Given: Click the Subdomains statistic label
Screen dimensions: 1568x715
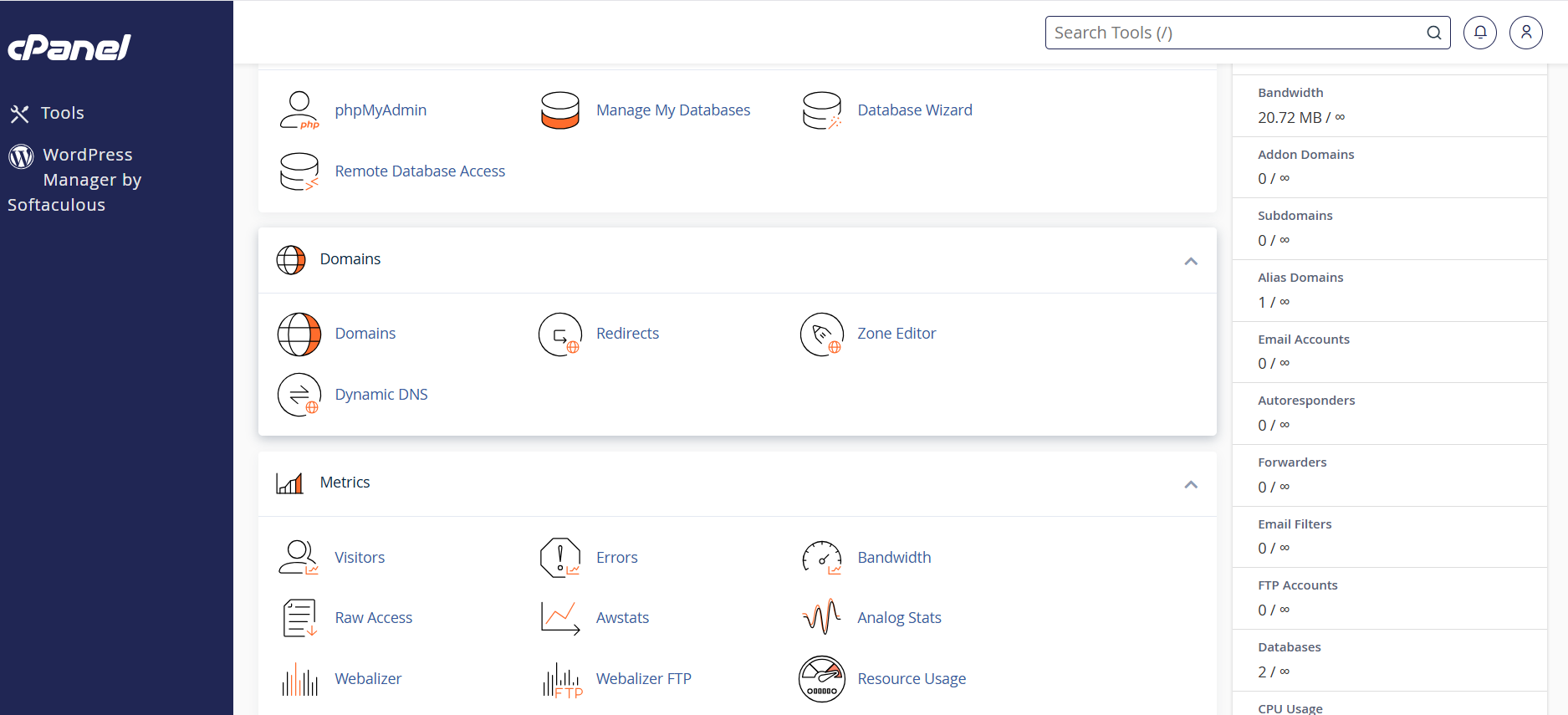Looking at the screenshot, I should pyautogui.click(x=1295, y=216).
